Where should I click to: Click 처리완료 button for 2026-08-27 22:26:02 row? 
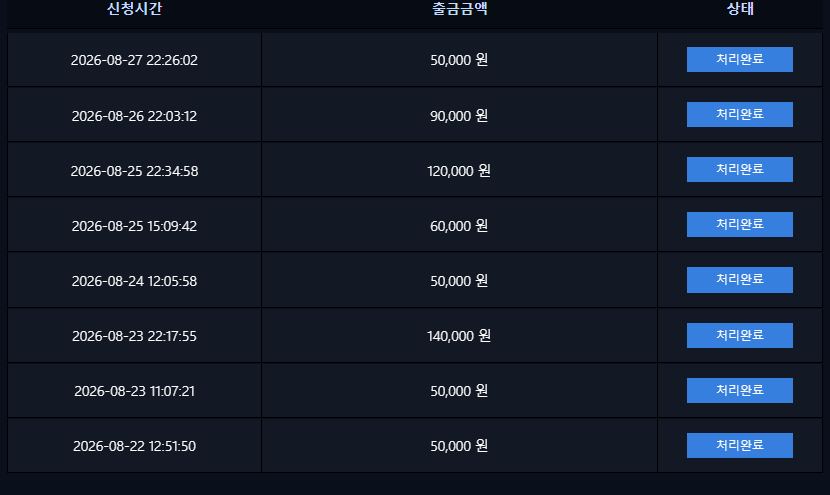tap(739, 59)
